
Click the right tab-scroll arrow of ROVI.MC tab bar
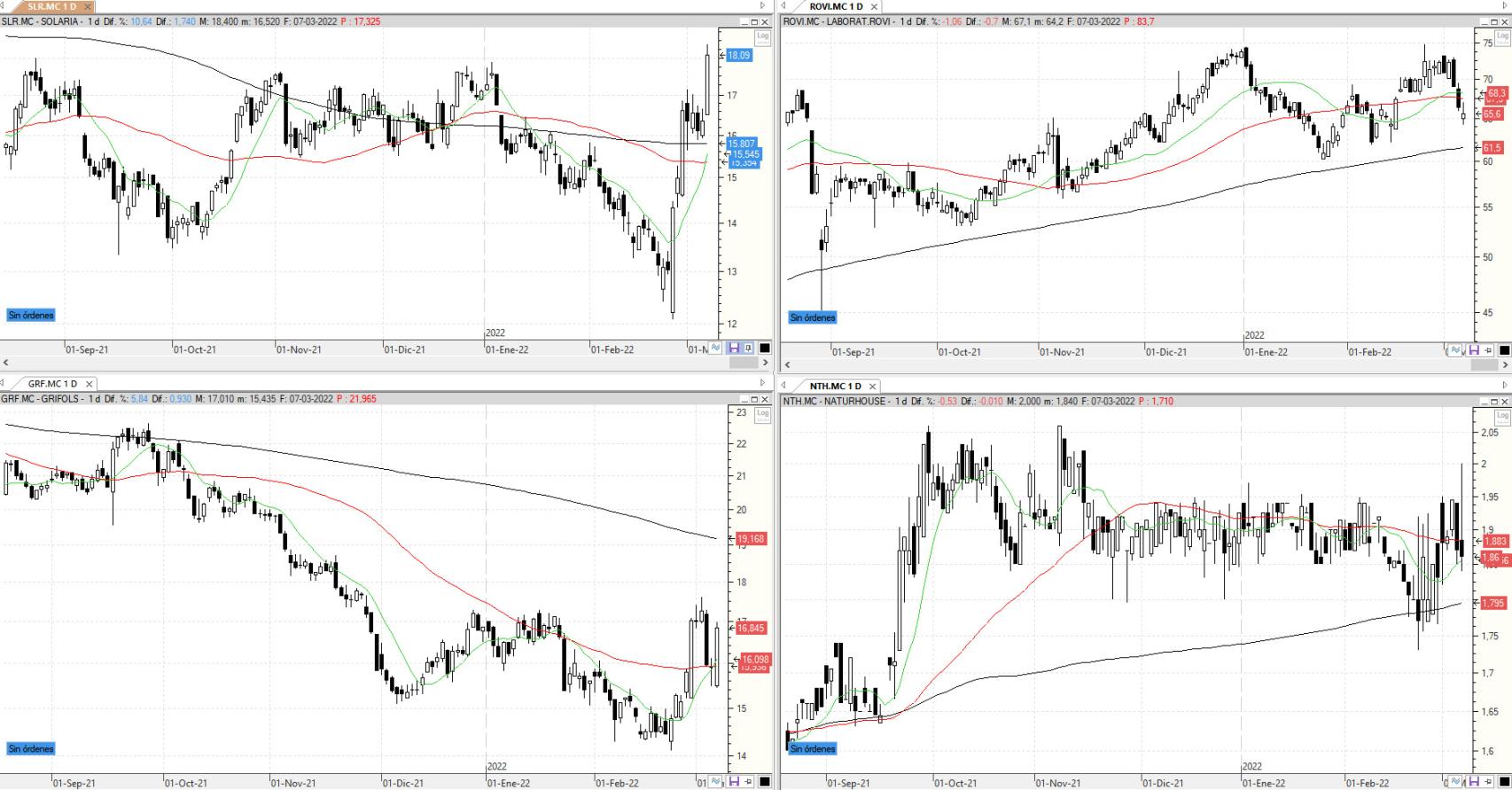pos(1503,6)
